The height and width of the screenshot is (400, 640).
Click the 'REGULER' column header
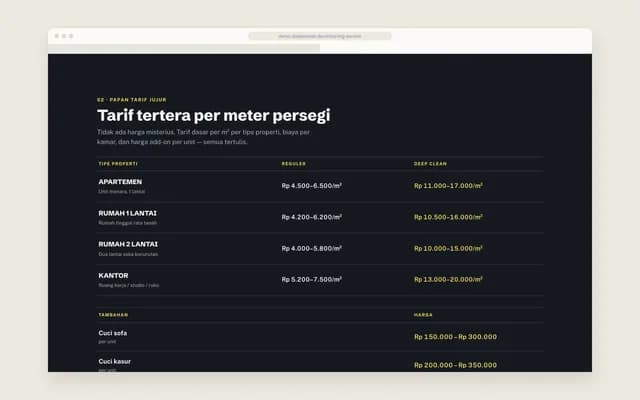click(293, 164)
